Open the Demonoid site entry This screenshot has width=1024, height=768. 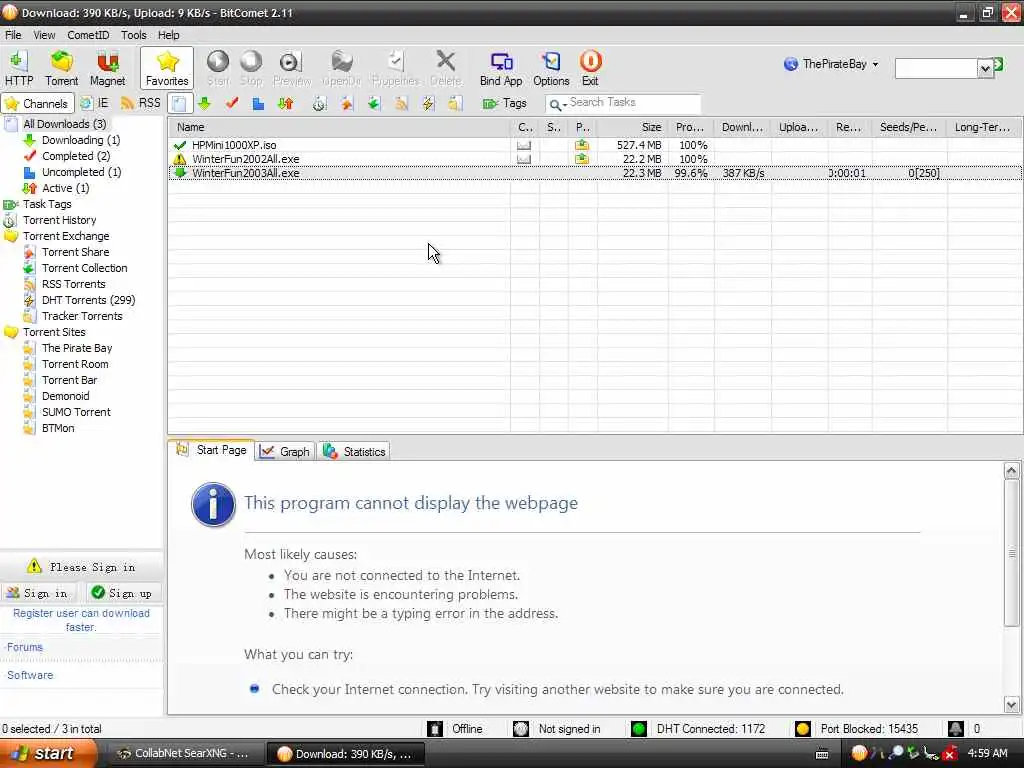[65, 396]
